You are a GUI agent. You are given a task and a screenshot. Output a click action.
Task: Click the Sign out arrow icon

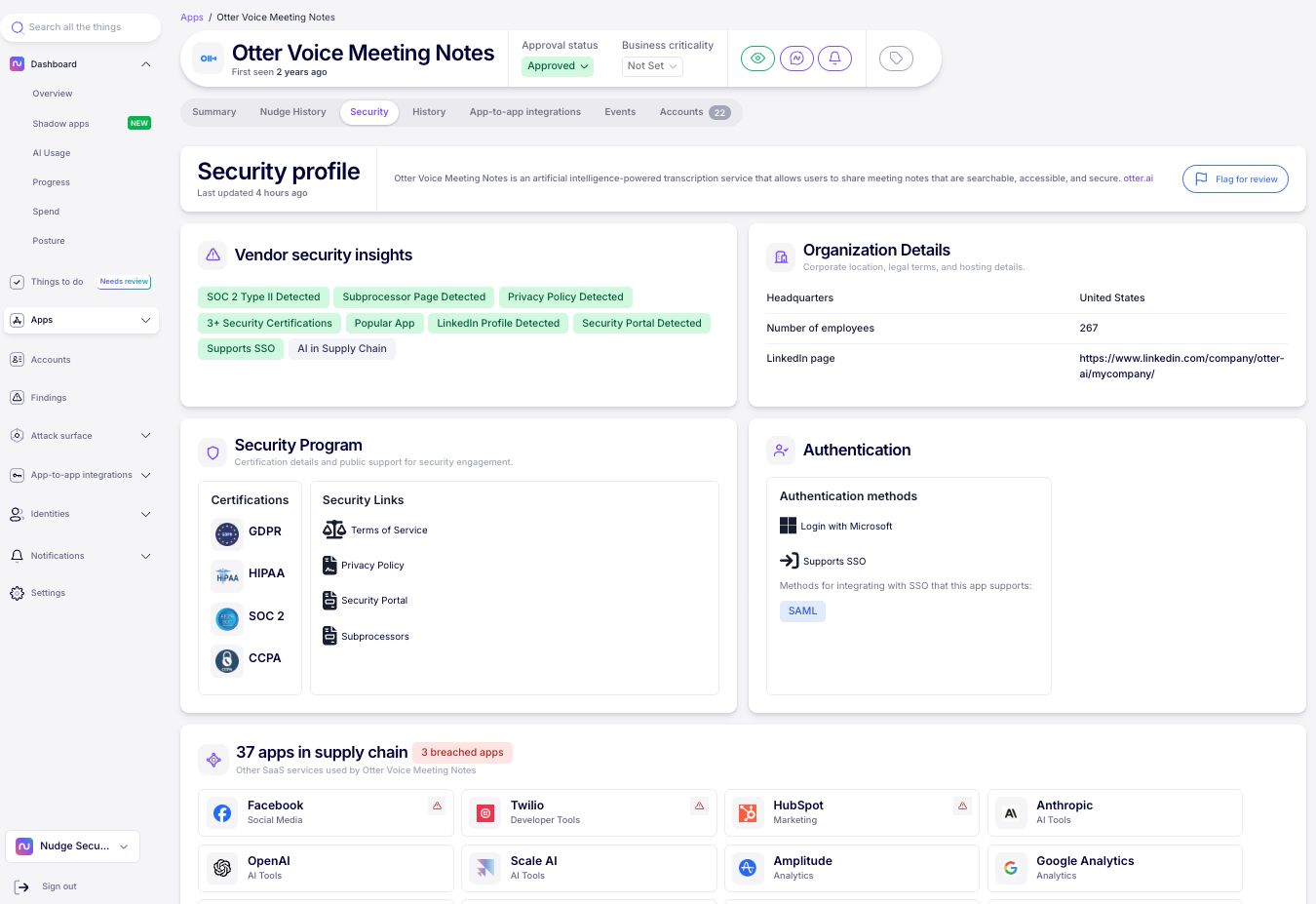[21, 886]
